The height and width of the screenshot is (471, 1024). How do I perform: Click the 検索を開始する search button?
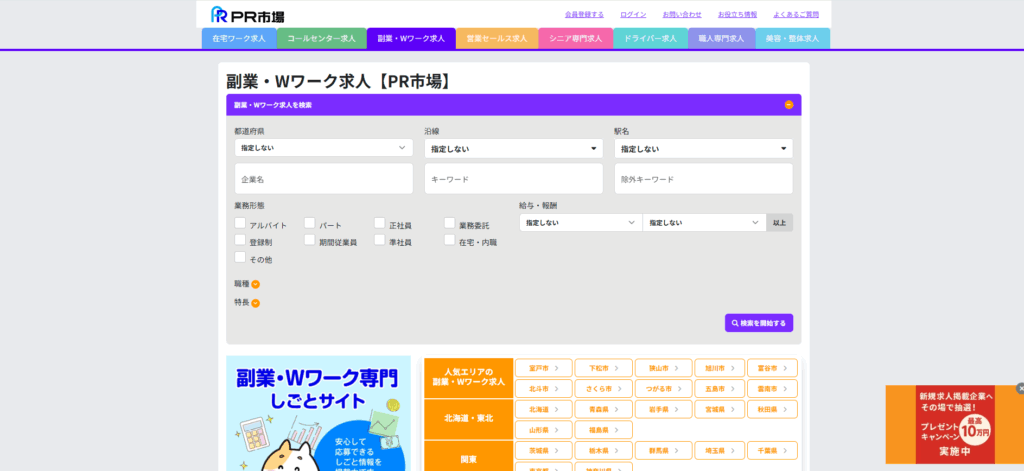pos(759,323)
